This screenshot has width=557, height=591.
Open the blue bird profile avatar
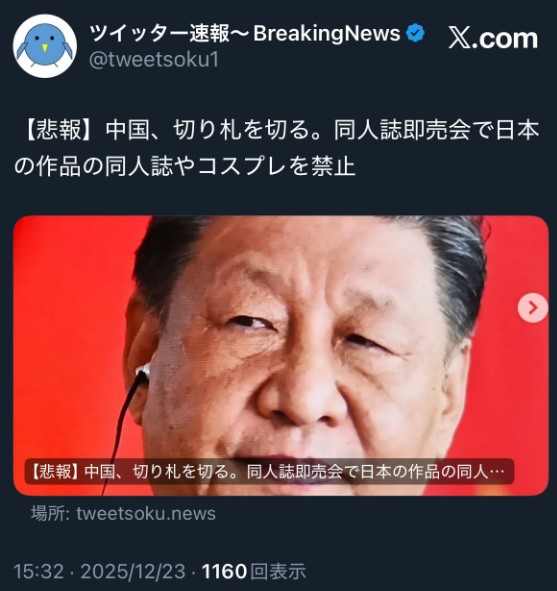click(x=45, y=46)
